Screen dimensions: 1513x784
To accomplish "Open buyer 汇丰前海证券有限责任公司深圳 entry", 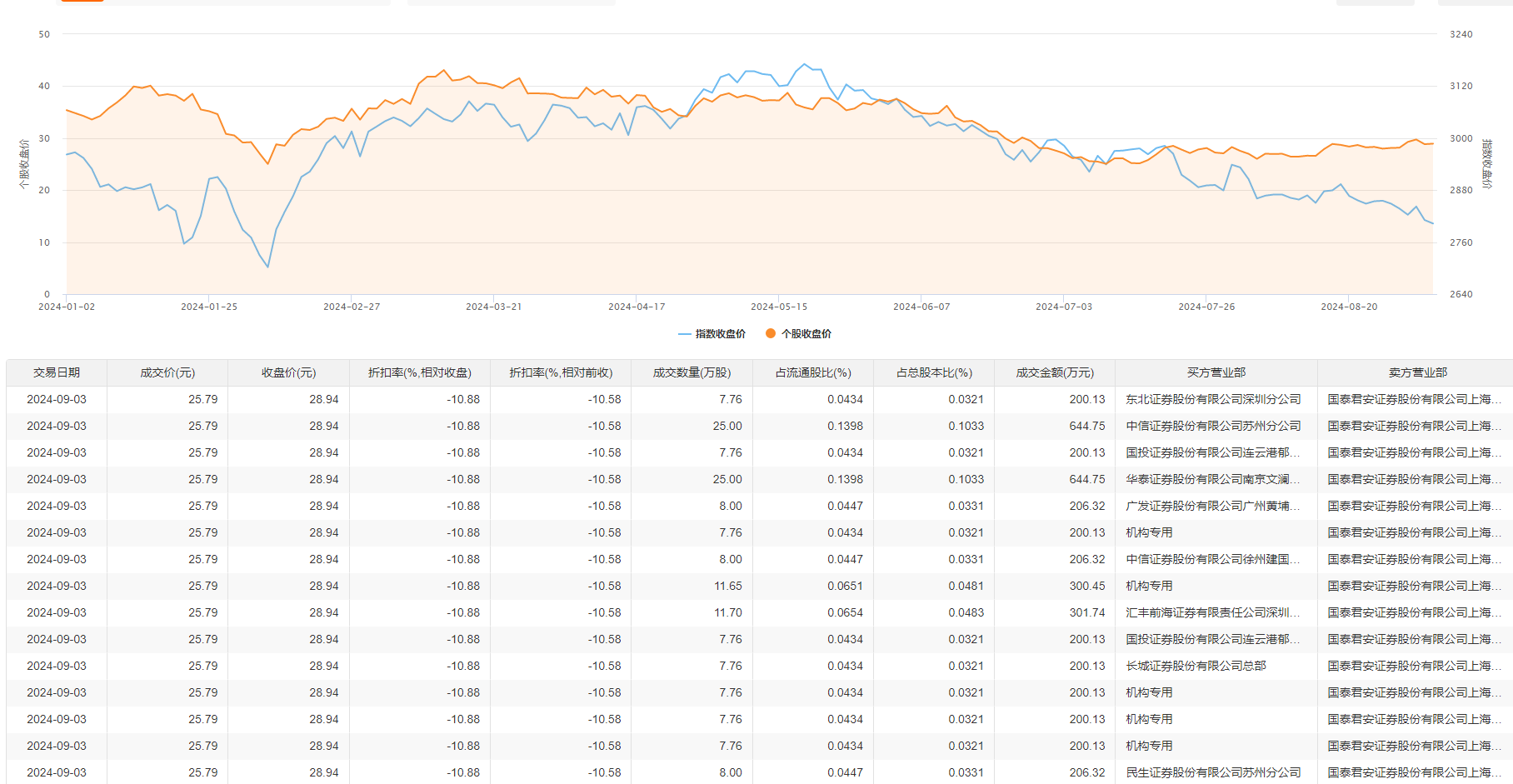I will coord(1212,612).
